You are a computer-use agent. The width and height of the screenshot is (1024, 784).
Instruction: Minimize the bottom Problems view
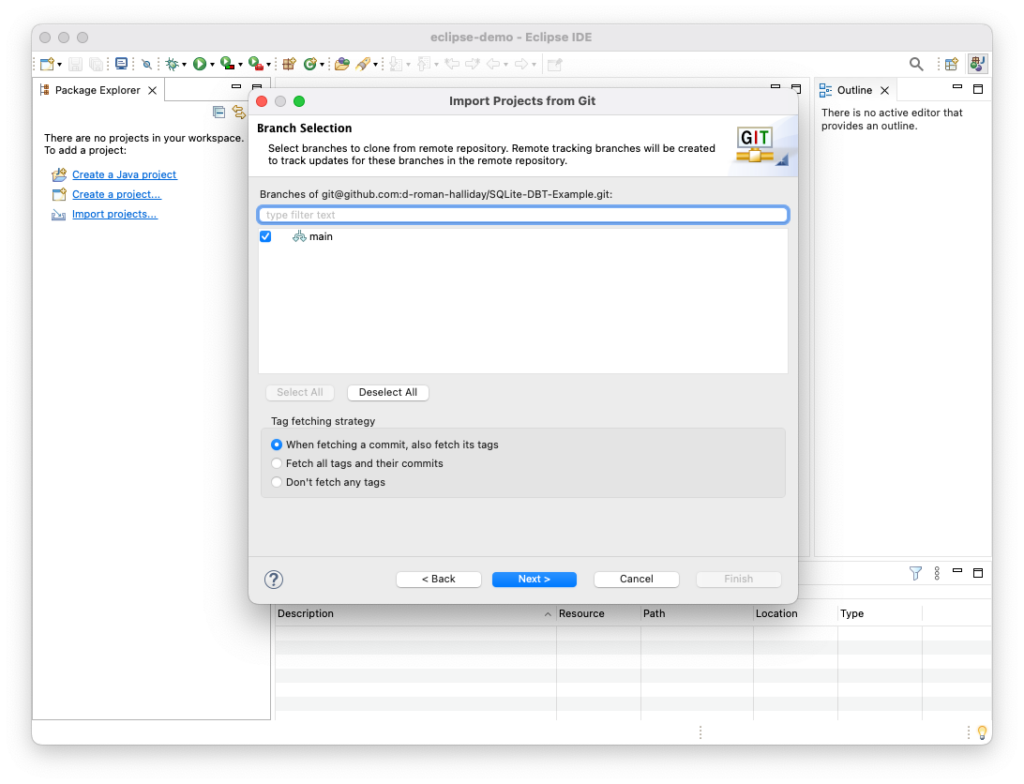[x=957, y=570]
